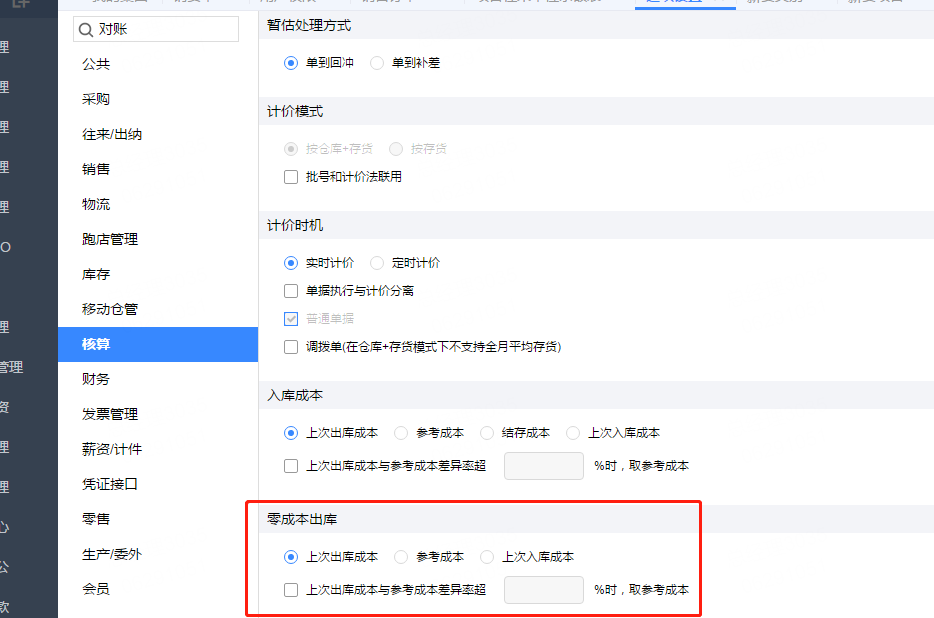
Task: Open 会员 settings
Action: (x=158, y=589)
